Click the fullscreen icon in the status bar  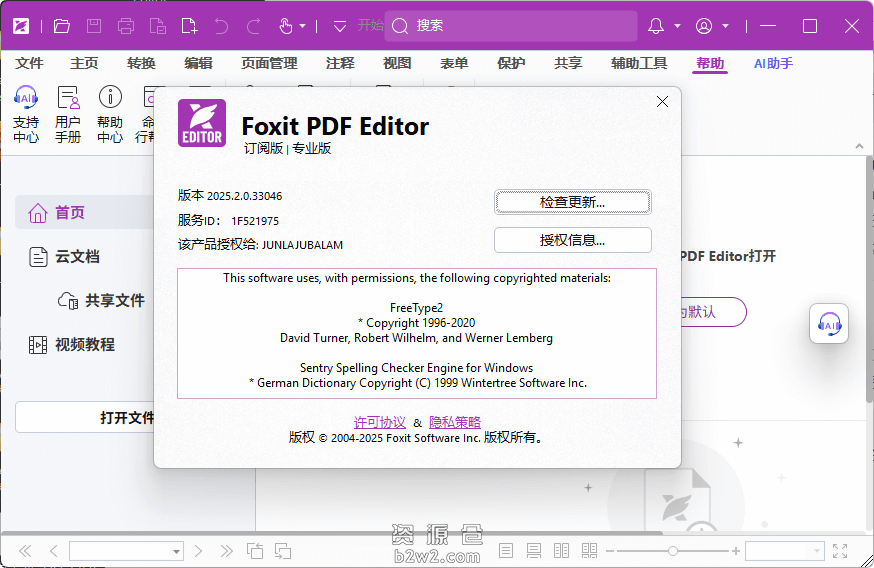pyautogui.click(x=840, y=551)
